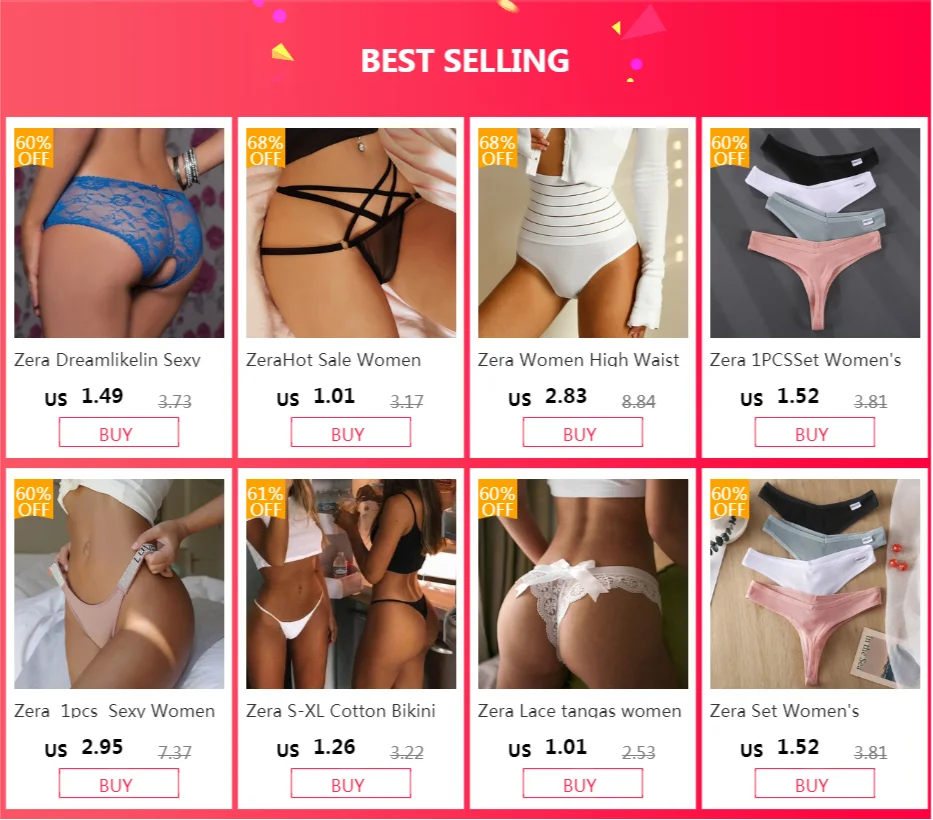Viewport: 933px width, 820px height.
Task: Click BUY under Zera Dreamlikelin Sexy product
Action: pos(118,432)
